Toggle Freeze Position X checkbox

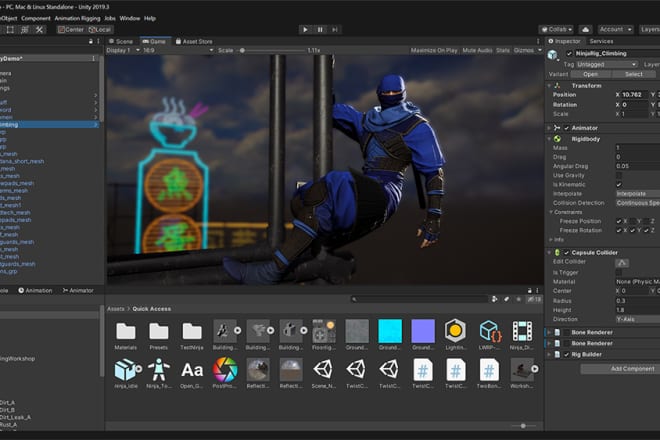coord(619,221)
